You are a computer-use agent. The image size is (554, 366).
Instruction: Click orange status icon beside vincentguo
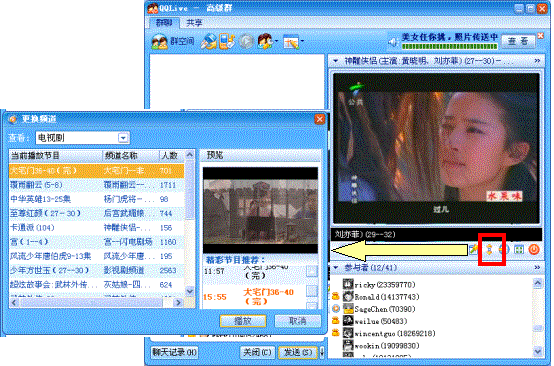coord(336,332)
